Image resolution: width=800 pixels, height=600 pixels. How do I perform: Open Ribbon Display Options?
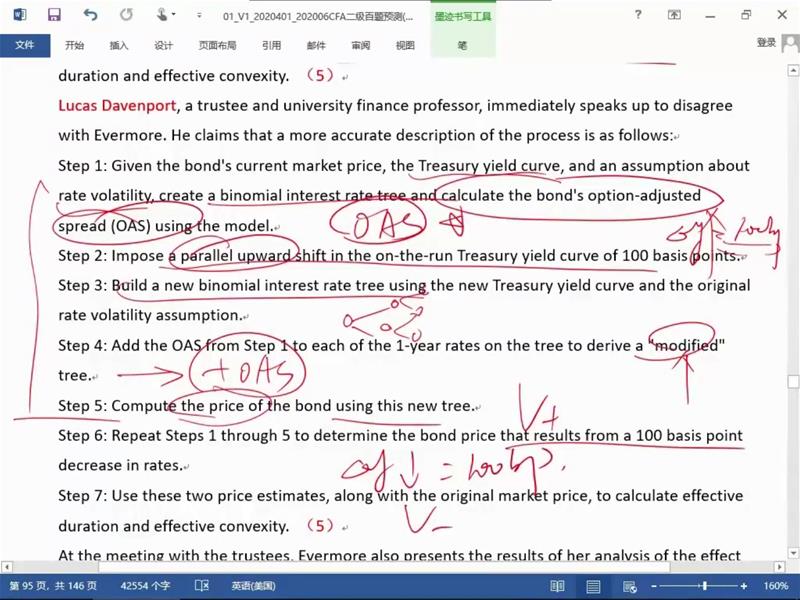[674, 15]
